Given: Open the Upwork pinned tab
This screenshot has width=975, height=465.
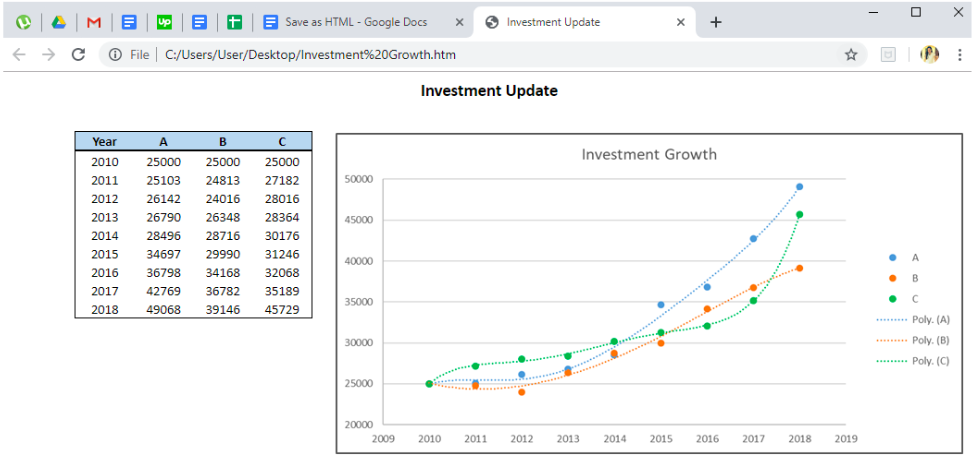Looking at the screenshot, I should pyautogui.click(x=164, y=22).
